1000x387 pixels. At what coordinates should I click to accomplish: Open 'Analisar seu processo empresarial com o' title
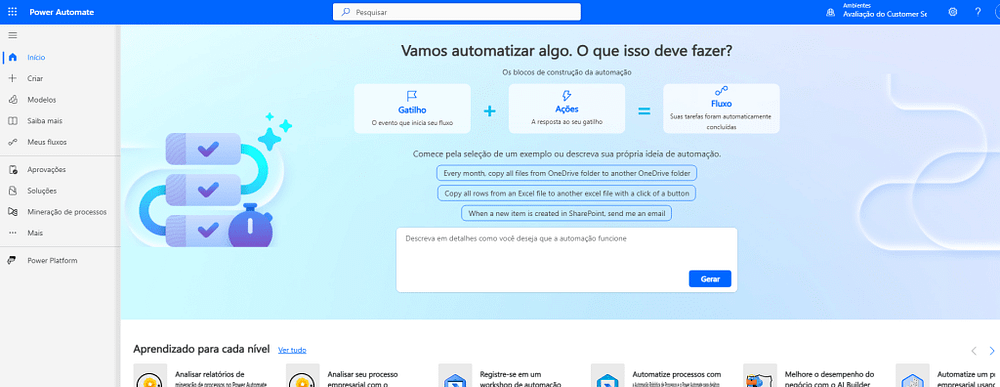(x=363, y=379)
